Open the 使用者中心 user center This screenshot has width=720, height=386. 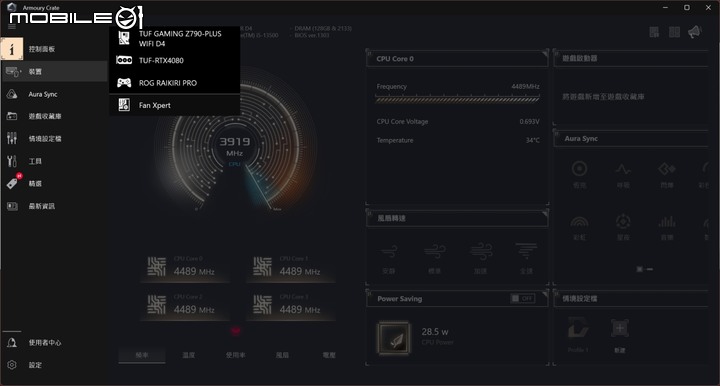54,342
